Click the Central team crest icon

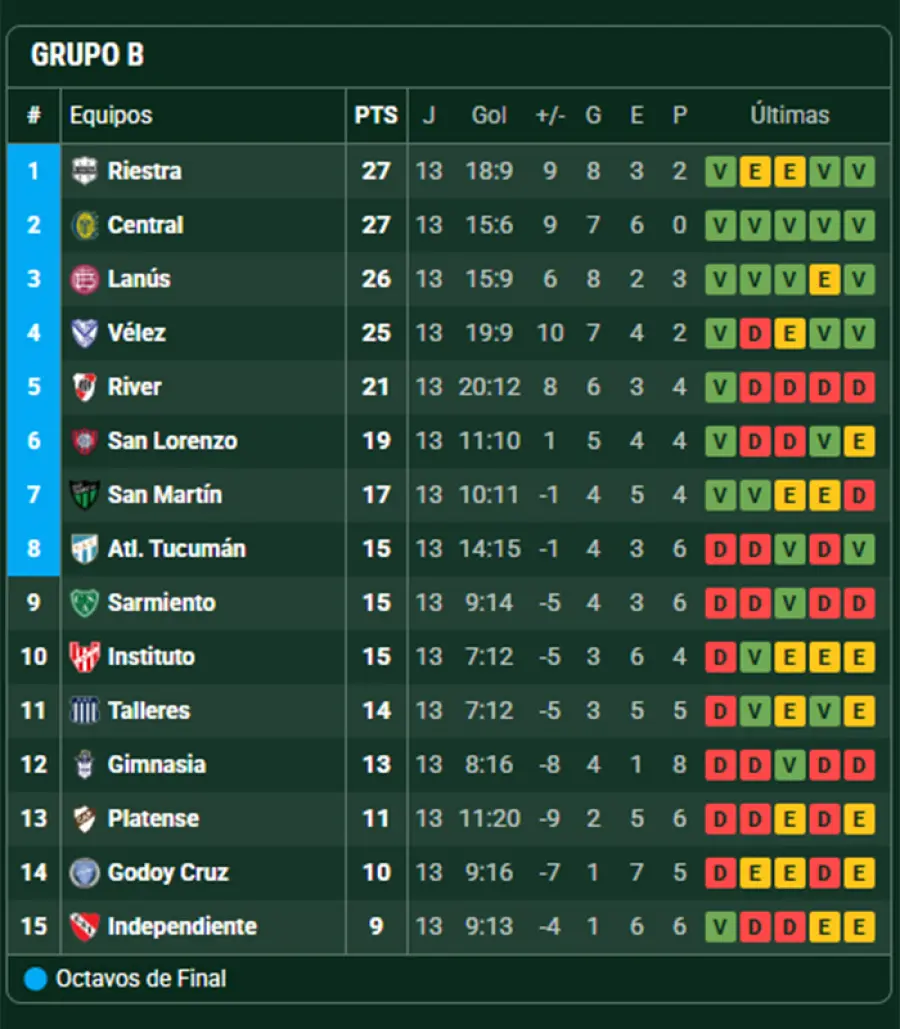point(85,225)
